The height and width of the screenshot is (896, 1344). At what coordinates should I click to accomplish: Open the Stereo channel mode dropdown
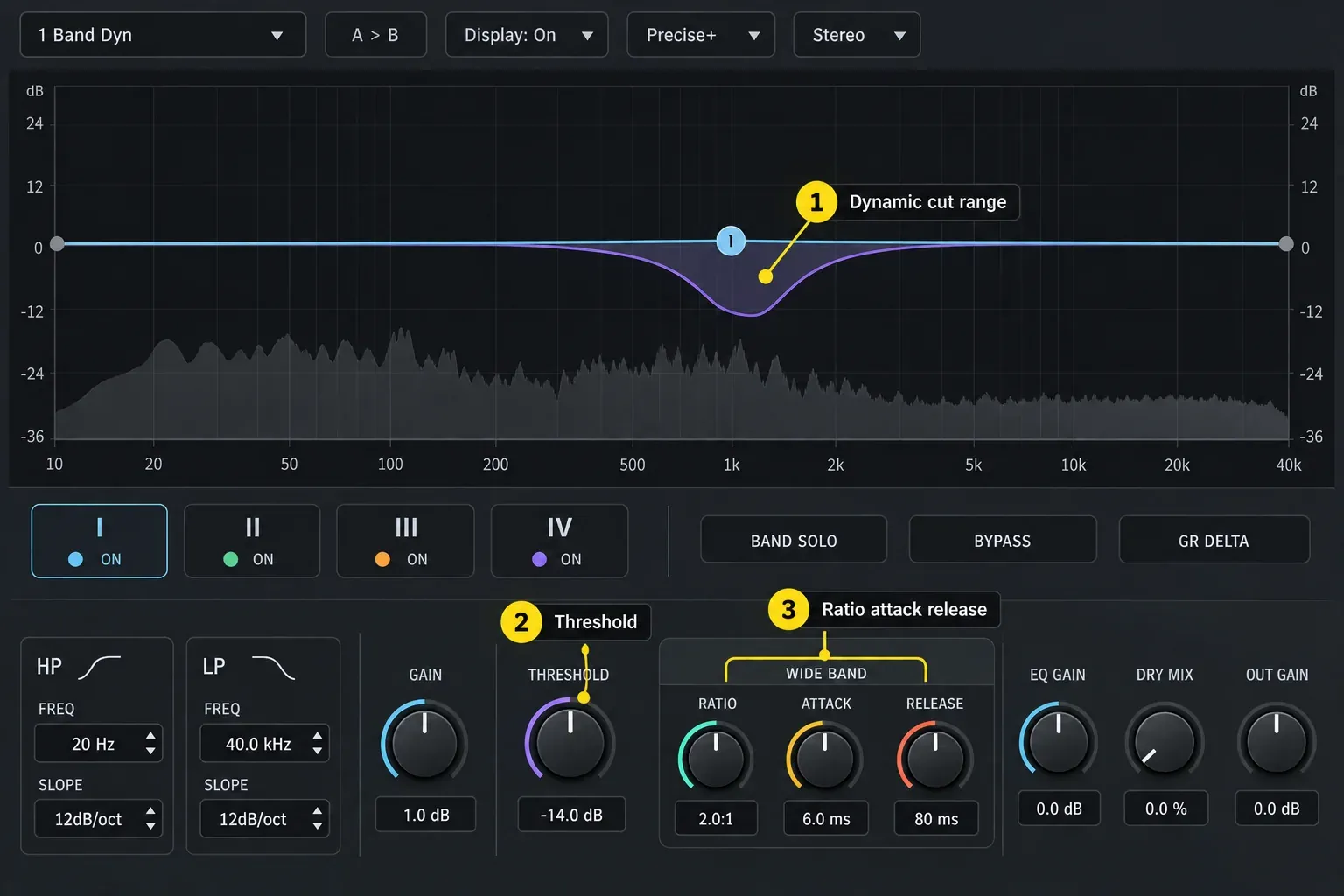click(857, 35)
